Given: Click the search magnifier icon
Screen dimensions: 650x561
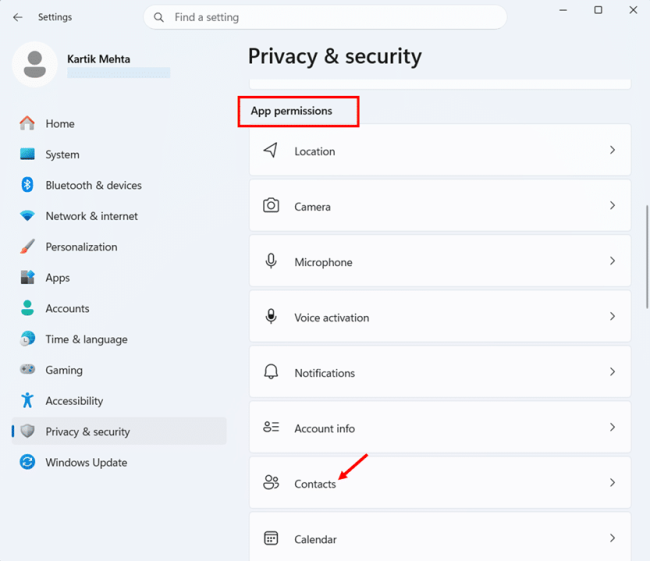Looking at the screenshot, I should coord(158,17).
